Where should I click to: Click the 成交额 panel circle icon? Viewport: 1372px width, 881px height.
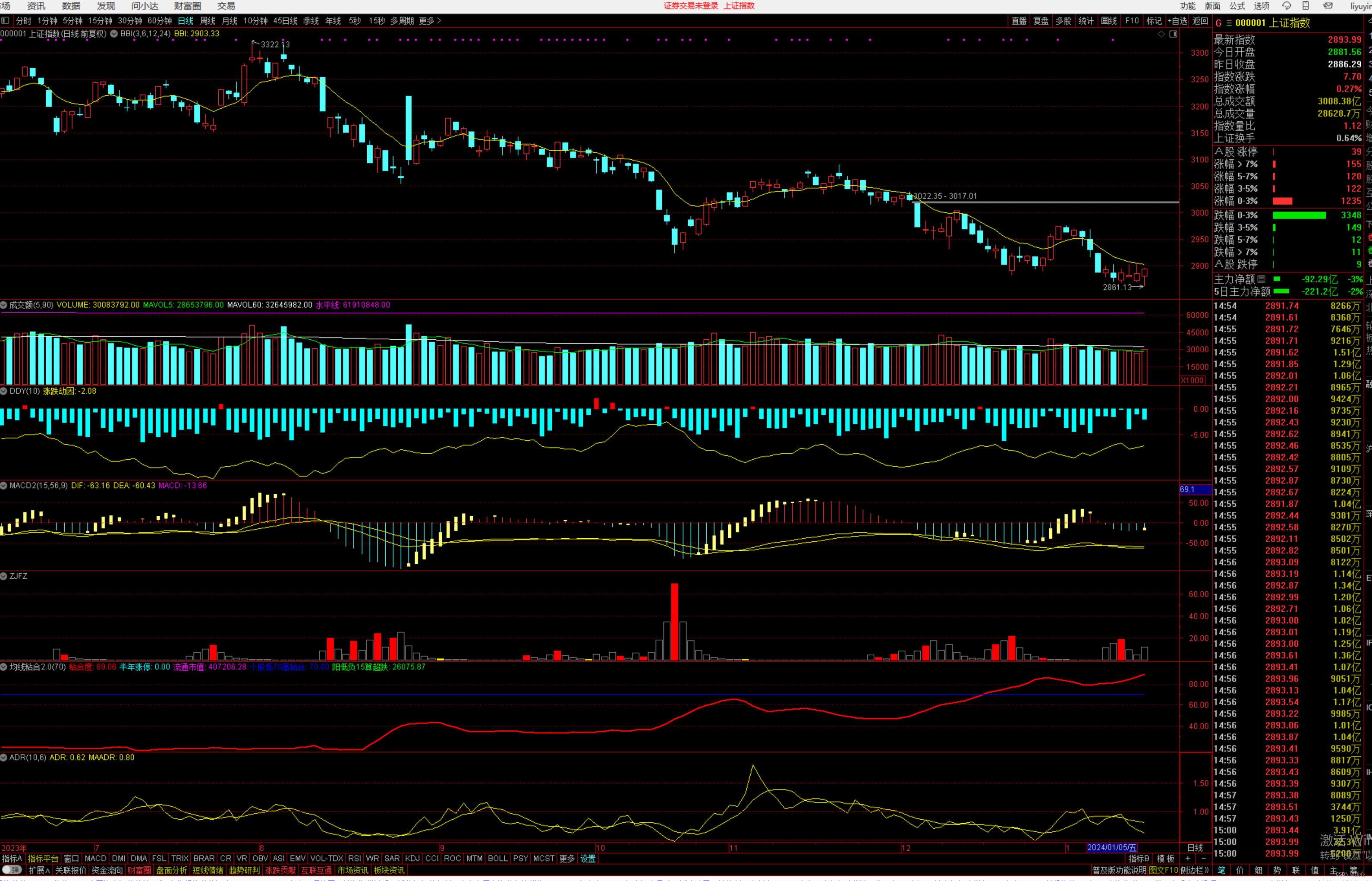4,306
